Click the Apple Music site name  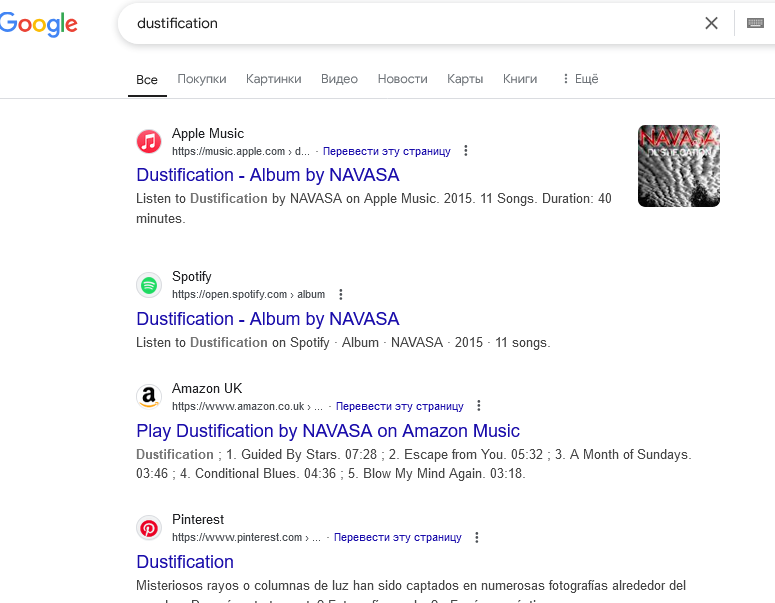click(x=208, y=133)
